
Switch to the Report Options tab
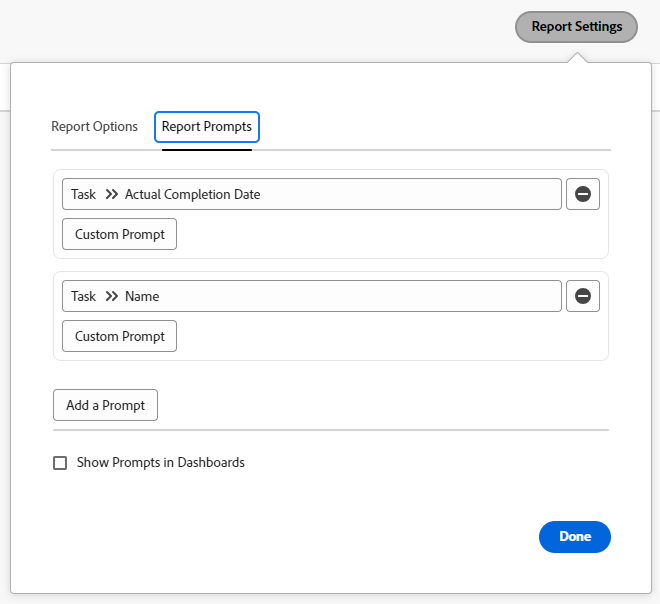94,127
